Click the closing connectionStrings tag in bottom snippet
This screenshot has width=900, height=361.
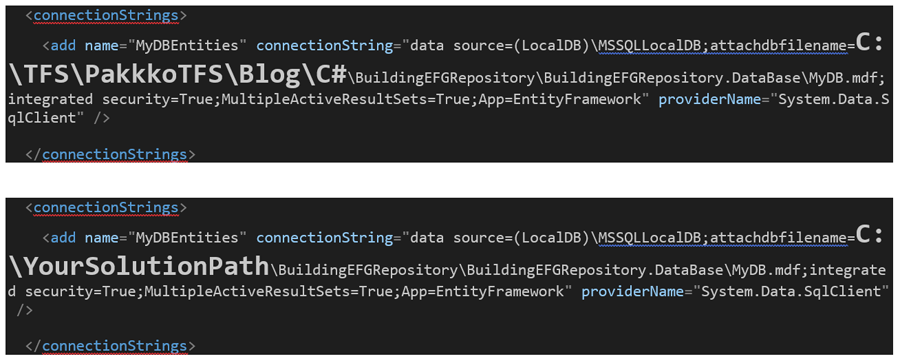(x=110, y=346)
